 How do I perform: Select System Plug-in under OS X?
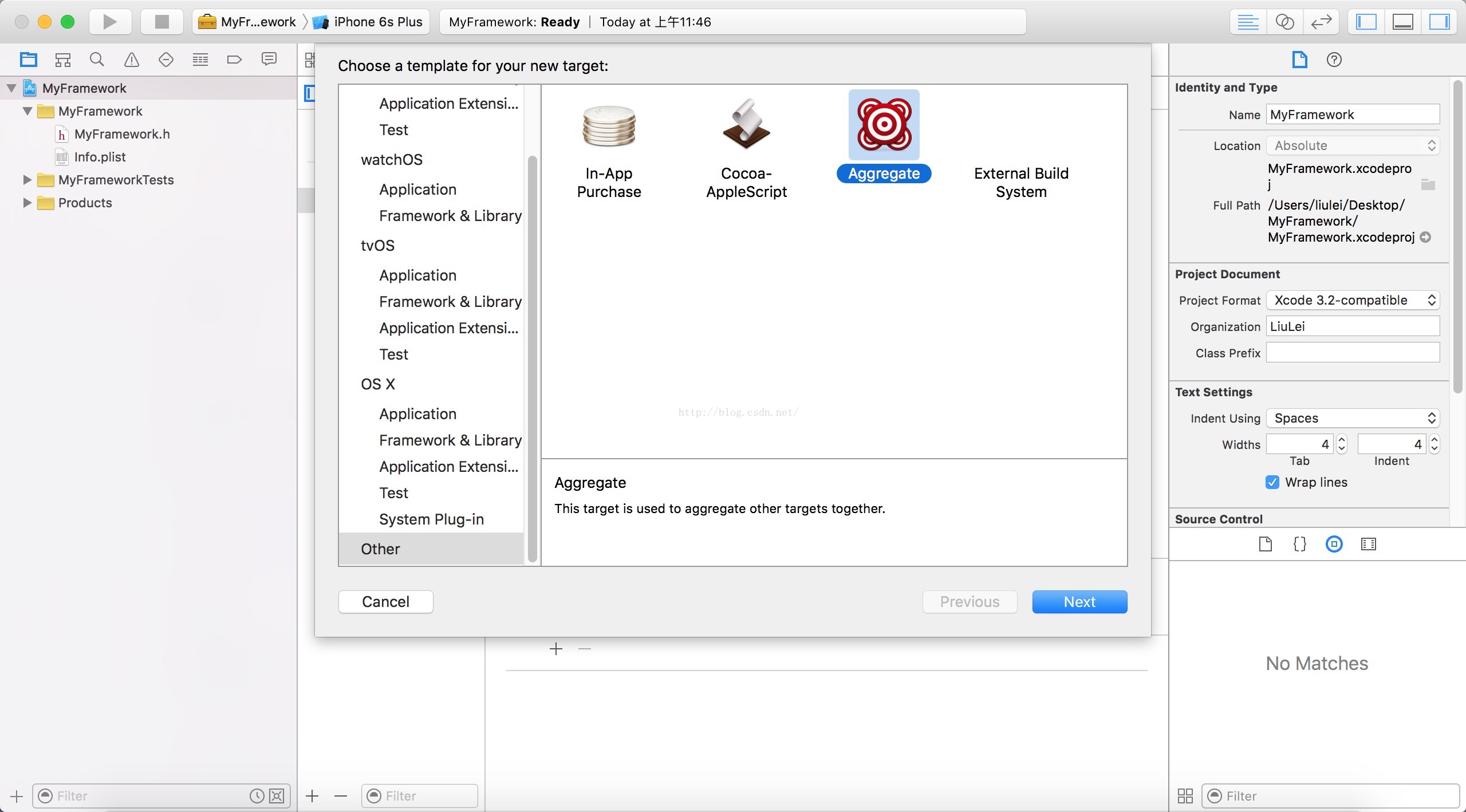(431, 519)
